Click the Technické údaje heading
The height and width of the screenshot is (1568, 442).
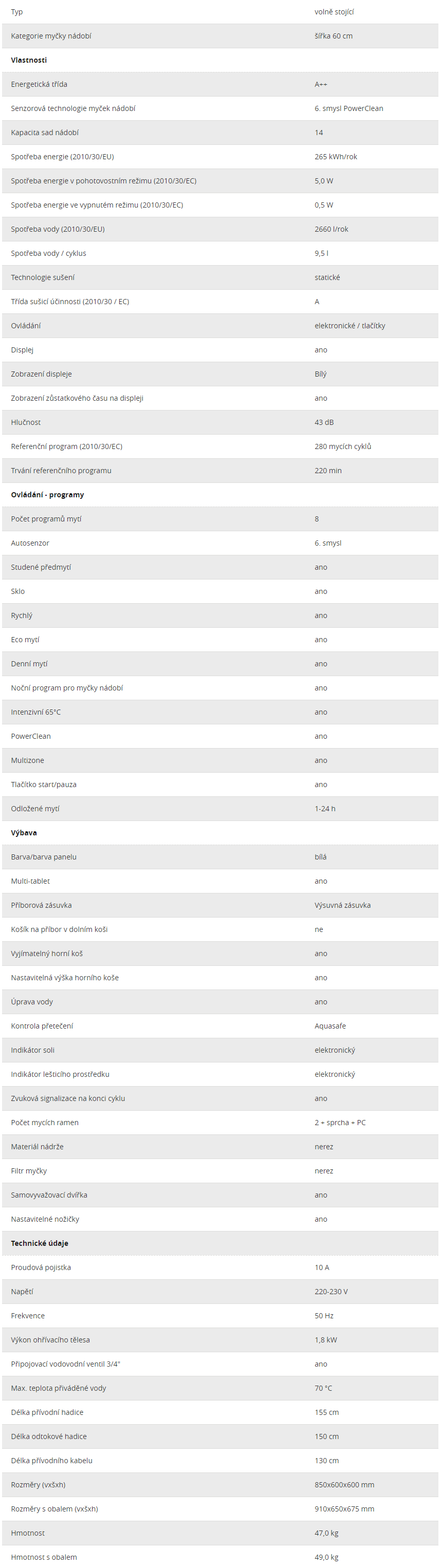click(40, 1243)
